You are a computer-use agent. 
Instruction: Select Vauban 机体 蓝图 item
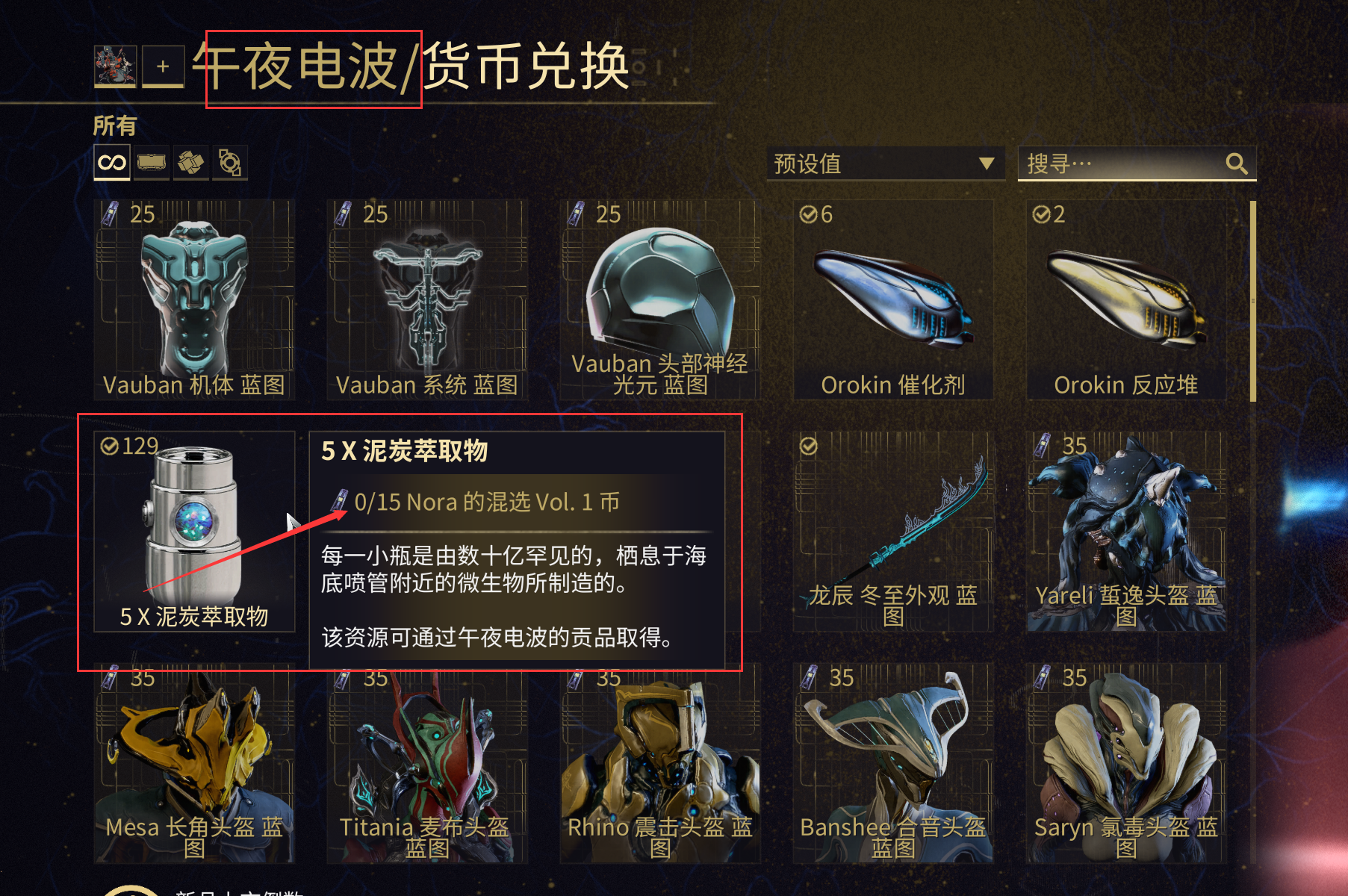click(x=194, y=299)
